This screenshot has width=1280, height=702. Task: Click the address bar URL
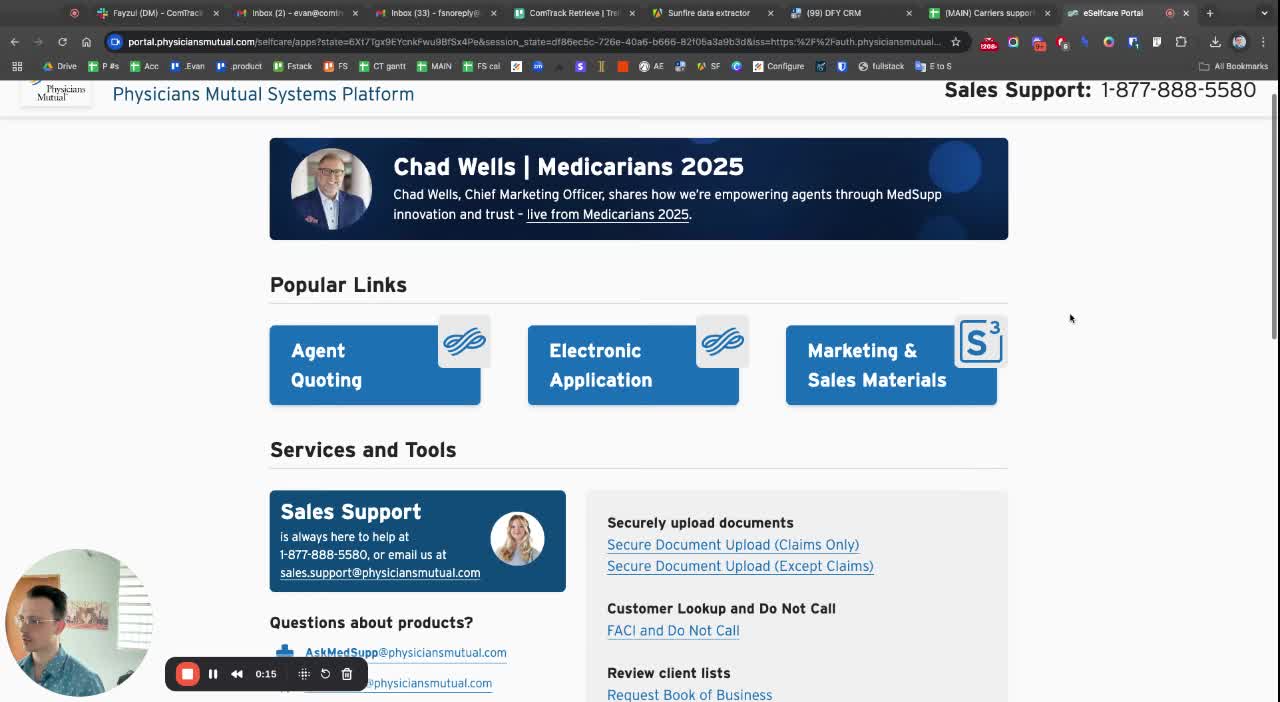click(x=534, y=42)
